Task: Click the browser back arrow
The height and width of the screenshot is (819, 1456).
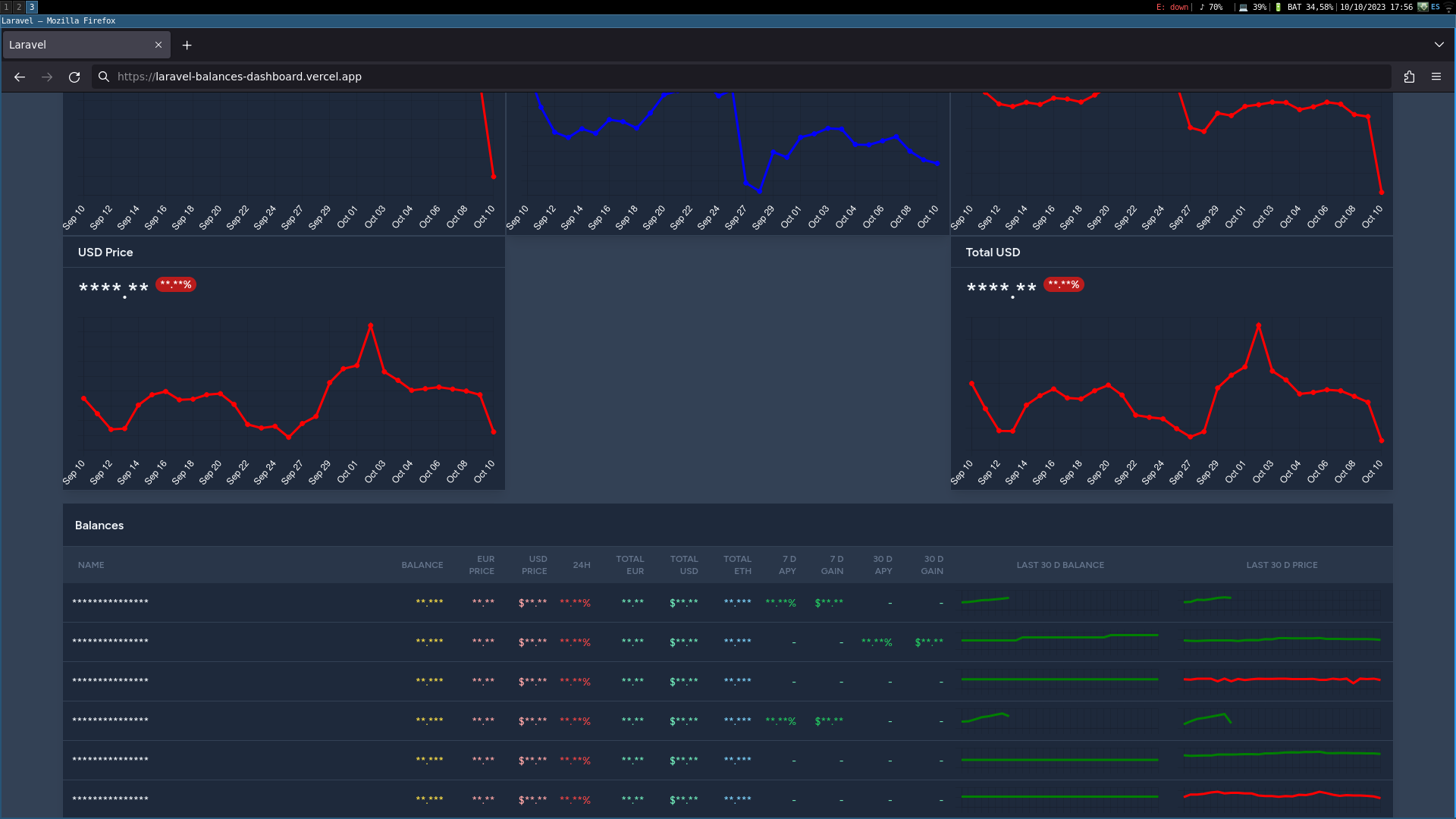Action: pyautogui.click(x=20, y=77)
